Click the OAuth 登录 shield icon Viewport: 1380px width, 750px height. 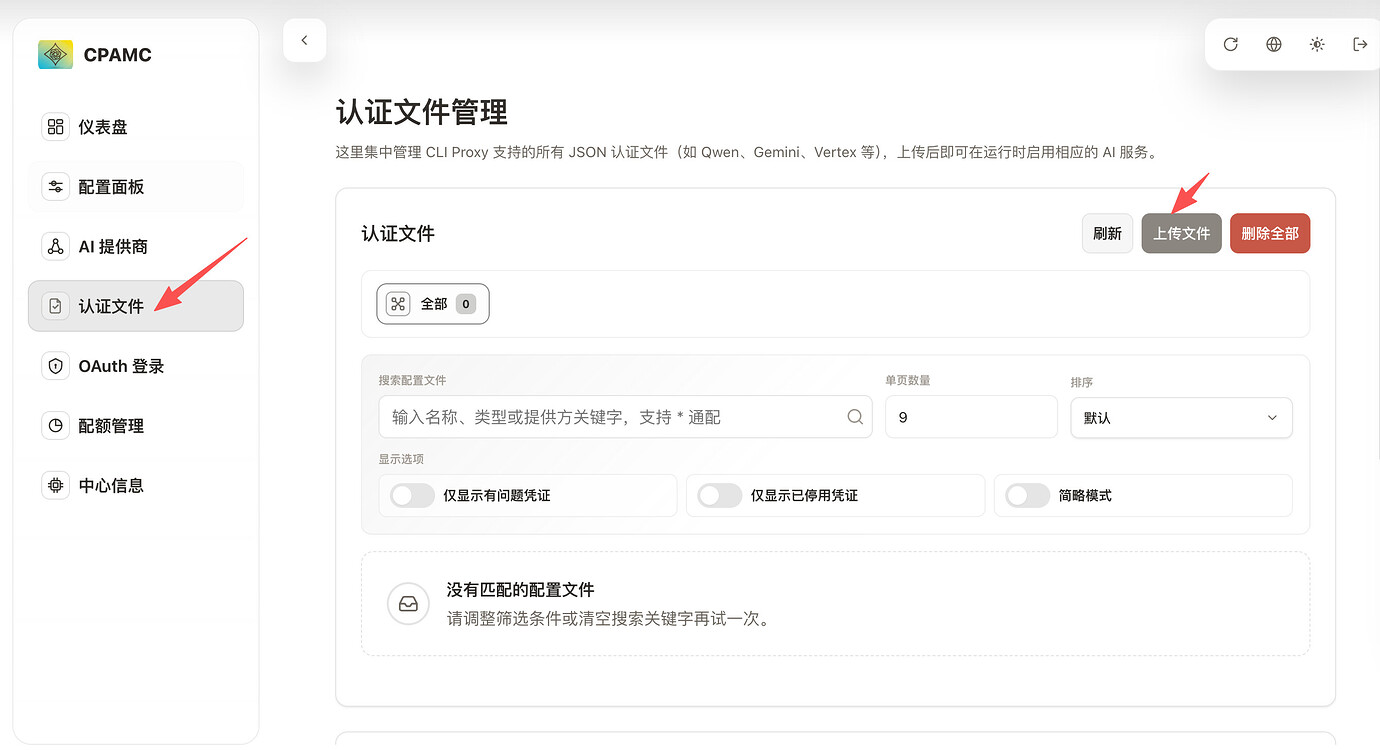pyautogui.click(x=56, y=366)
